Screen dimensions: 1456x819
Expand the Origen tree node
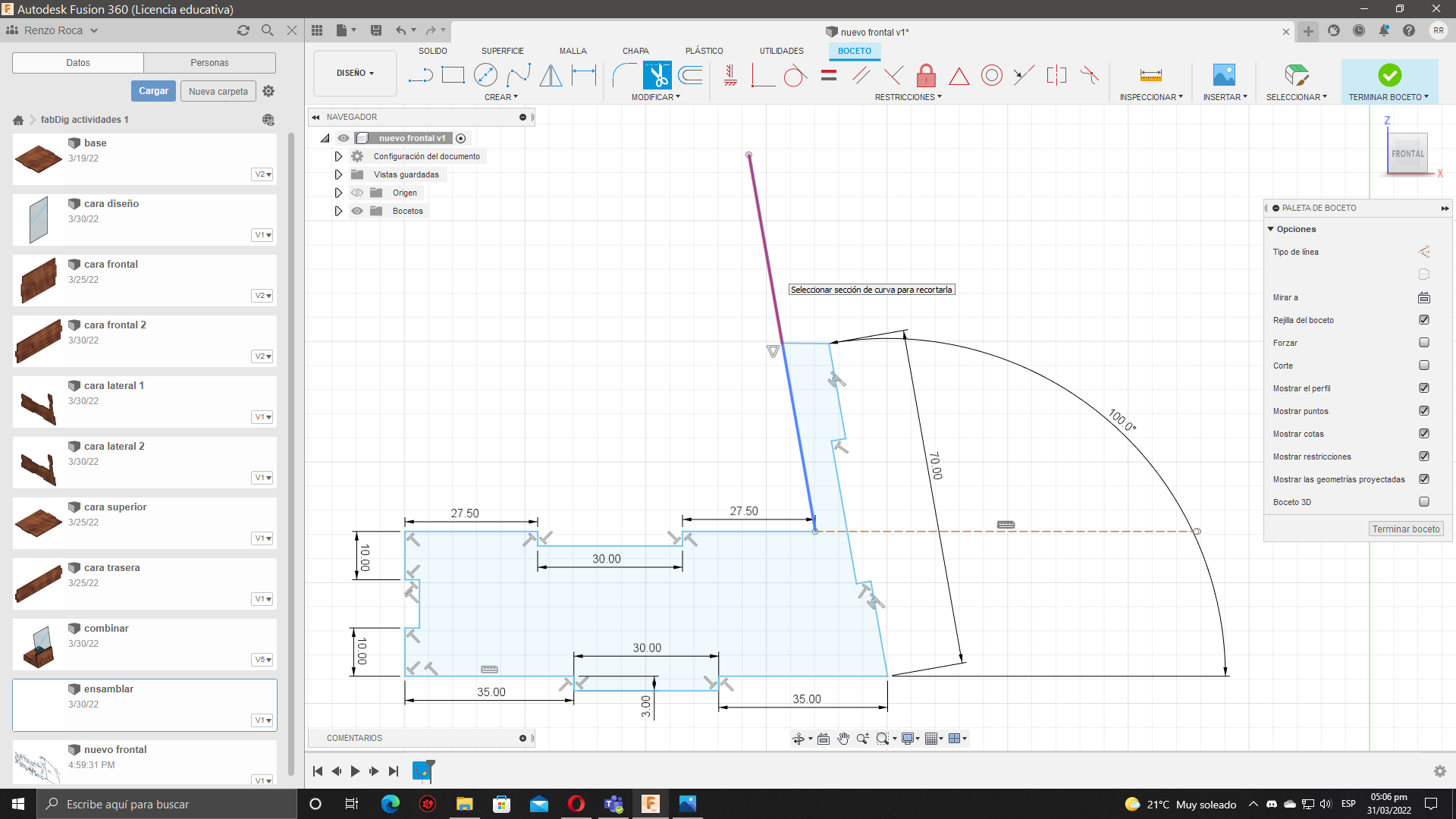[x=338, y=193]
